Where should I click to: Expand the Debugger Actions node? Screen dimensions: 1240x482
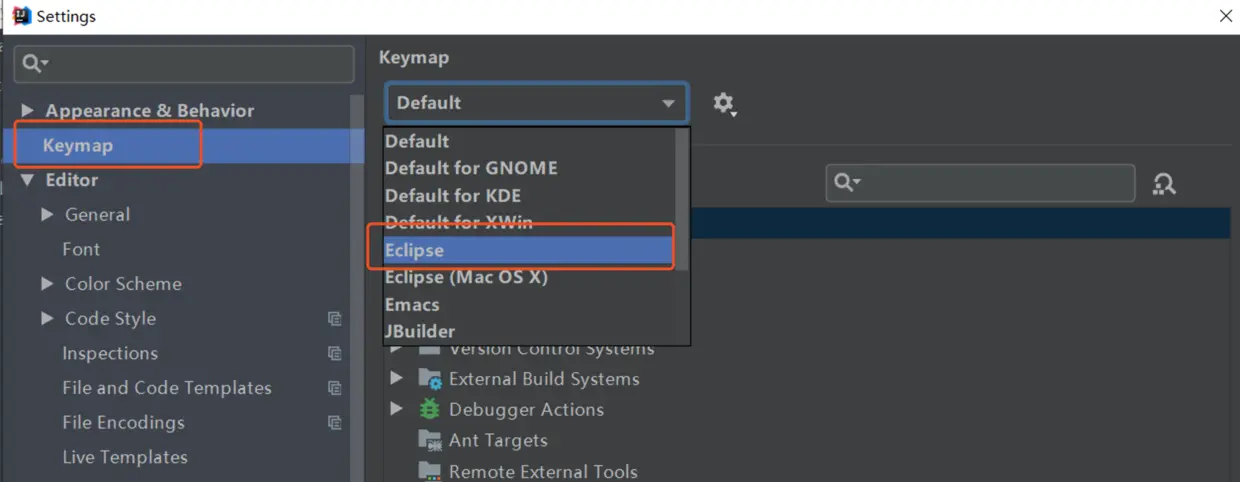397,409
